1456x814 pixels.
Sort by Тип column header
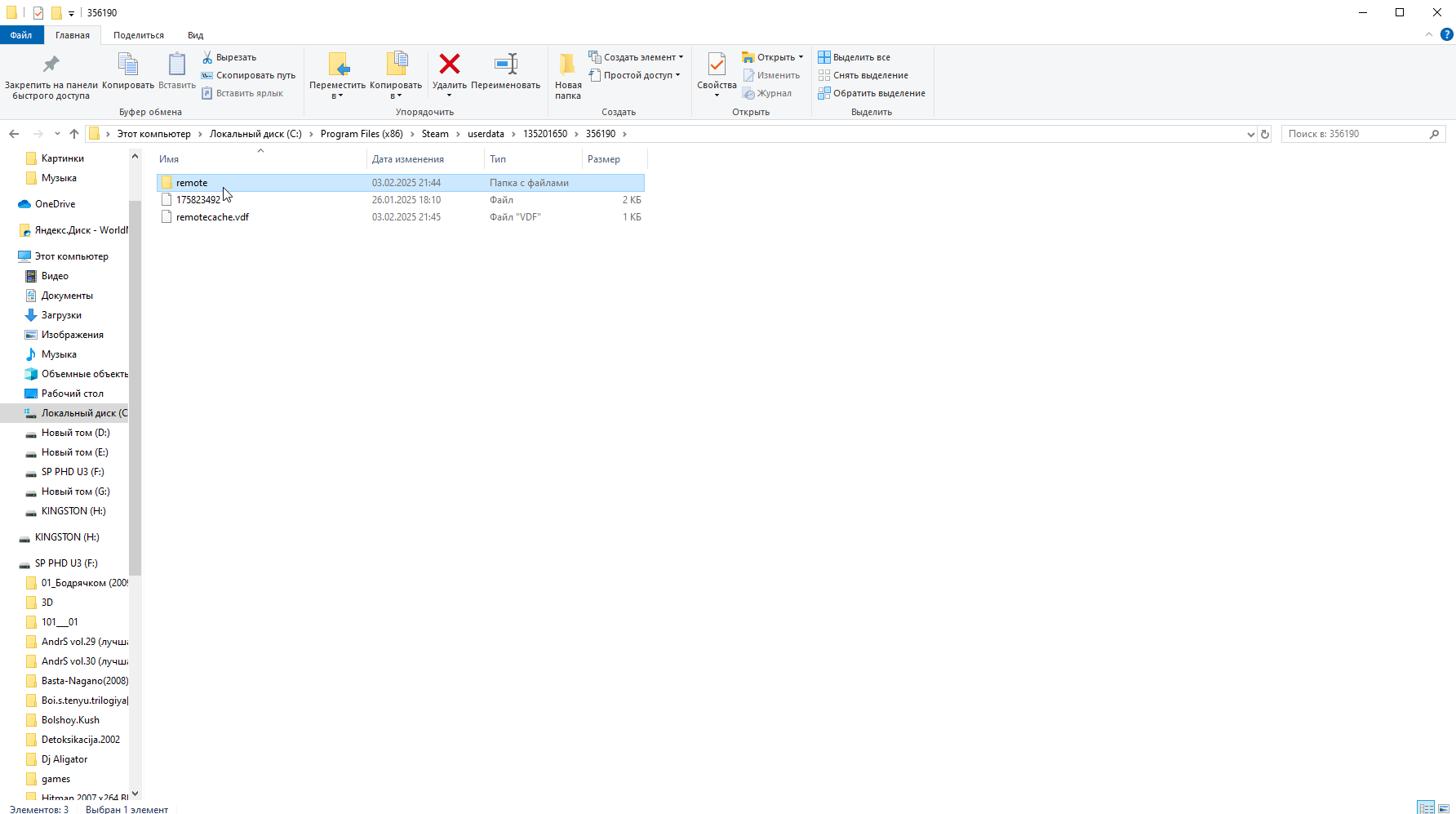(533, 159)
